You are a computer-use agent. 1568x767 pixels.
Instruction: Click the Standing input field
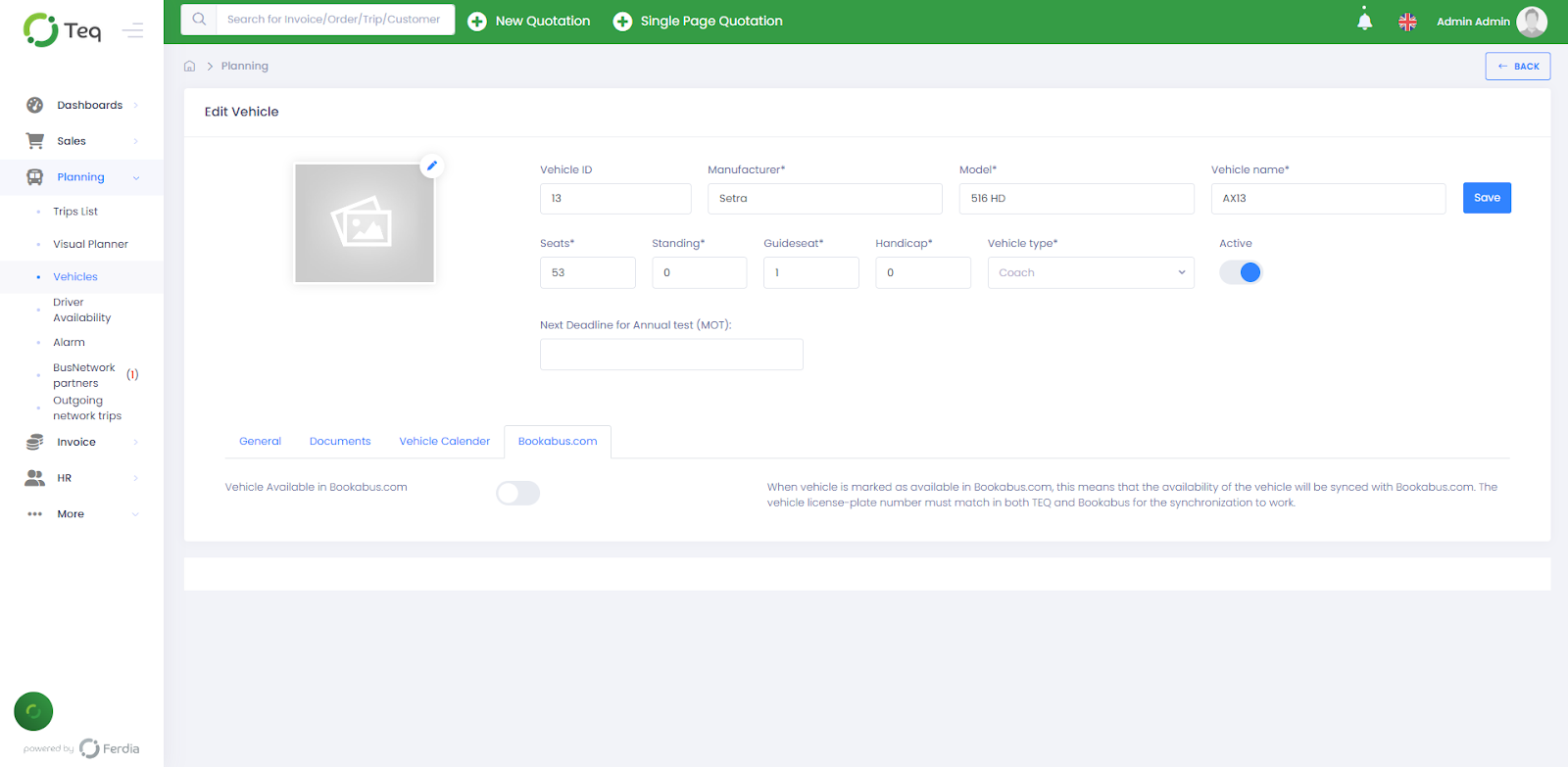700,272
